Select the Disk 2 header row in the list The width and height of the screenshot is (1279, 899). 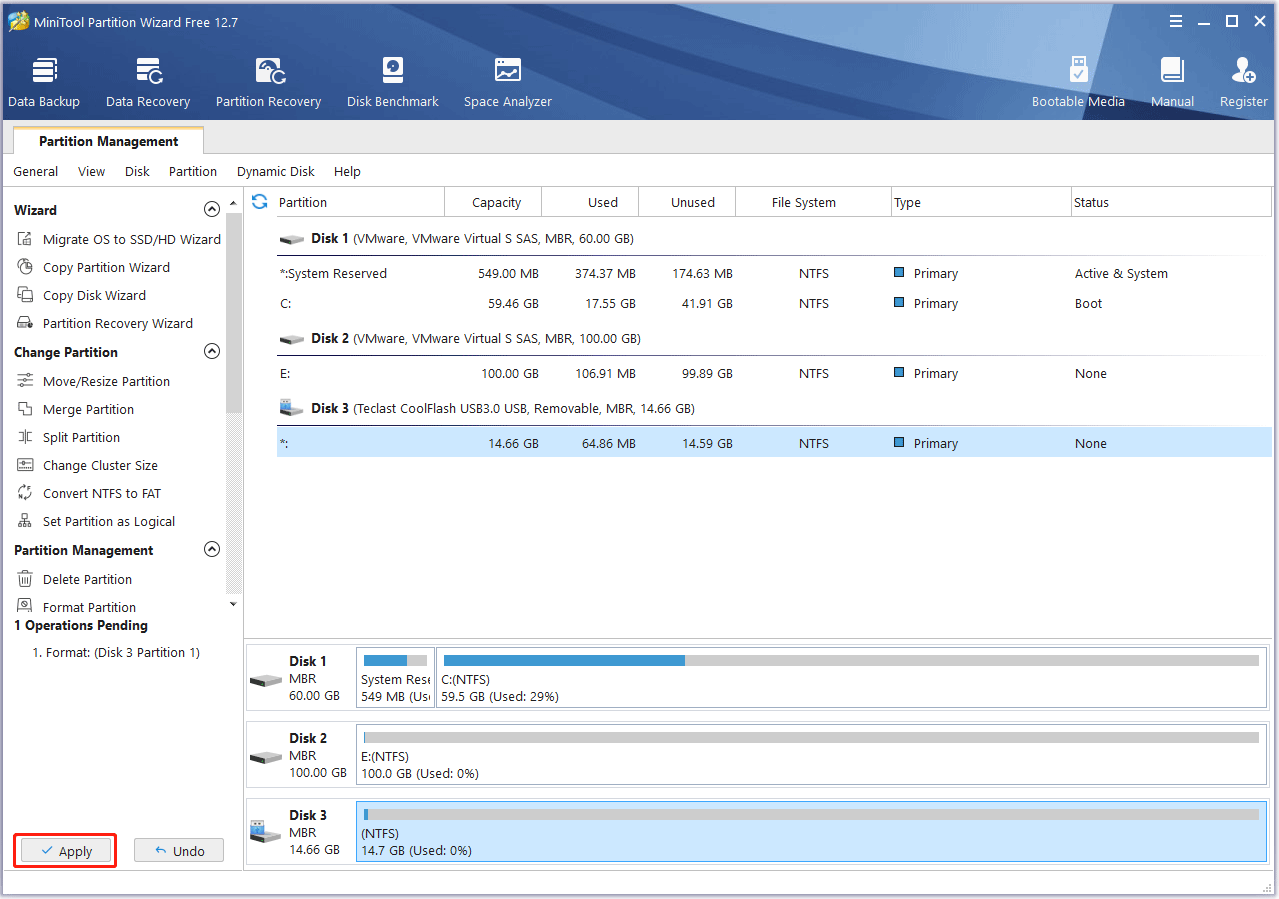click(774, 339)
